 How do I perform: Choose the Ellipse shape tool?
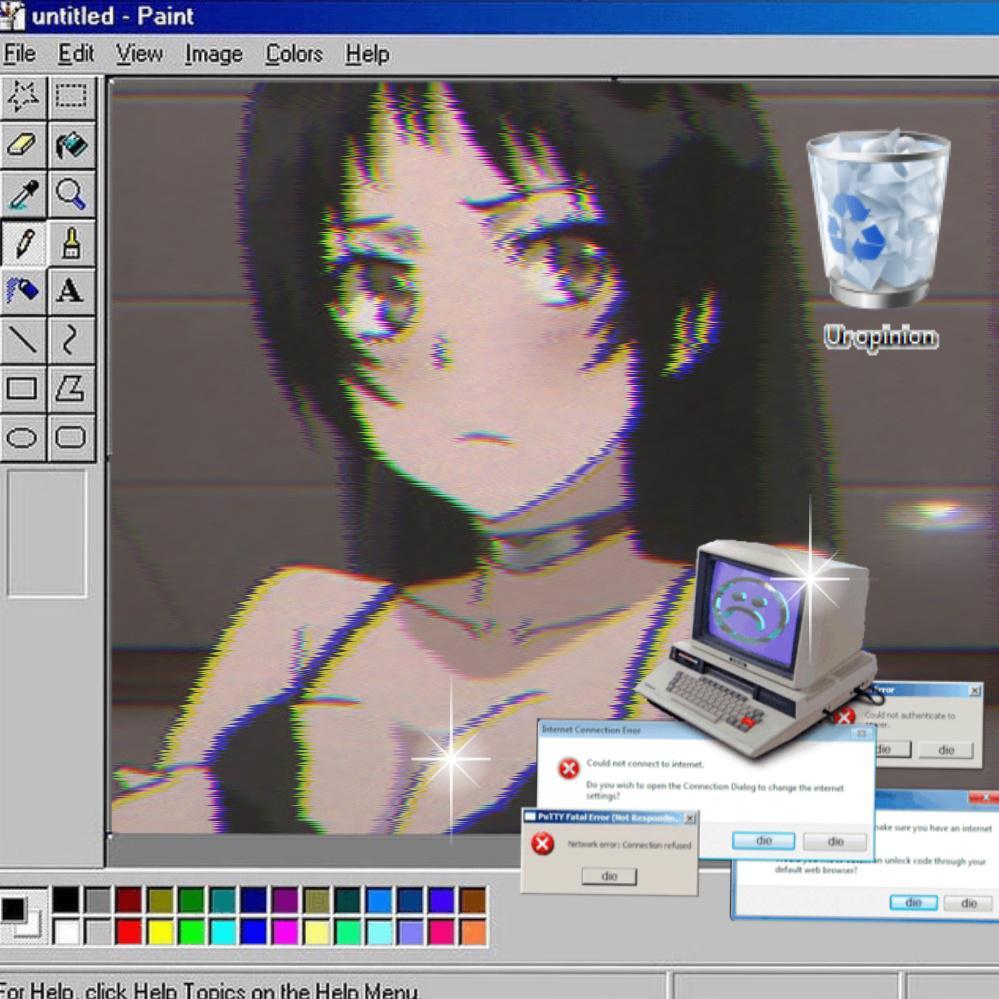pos(23,438)
